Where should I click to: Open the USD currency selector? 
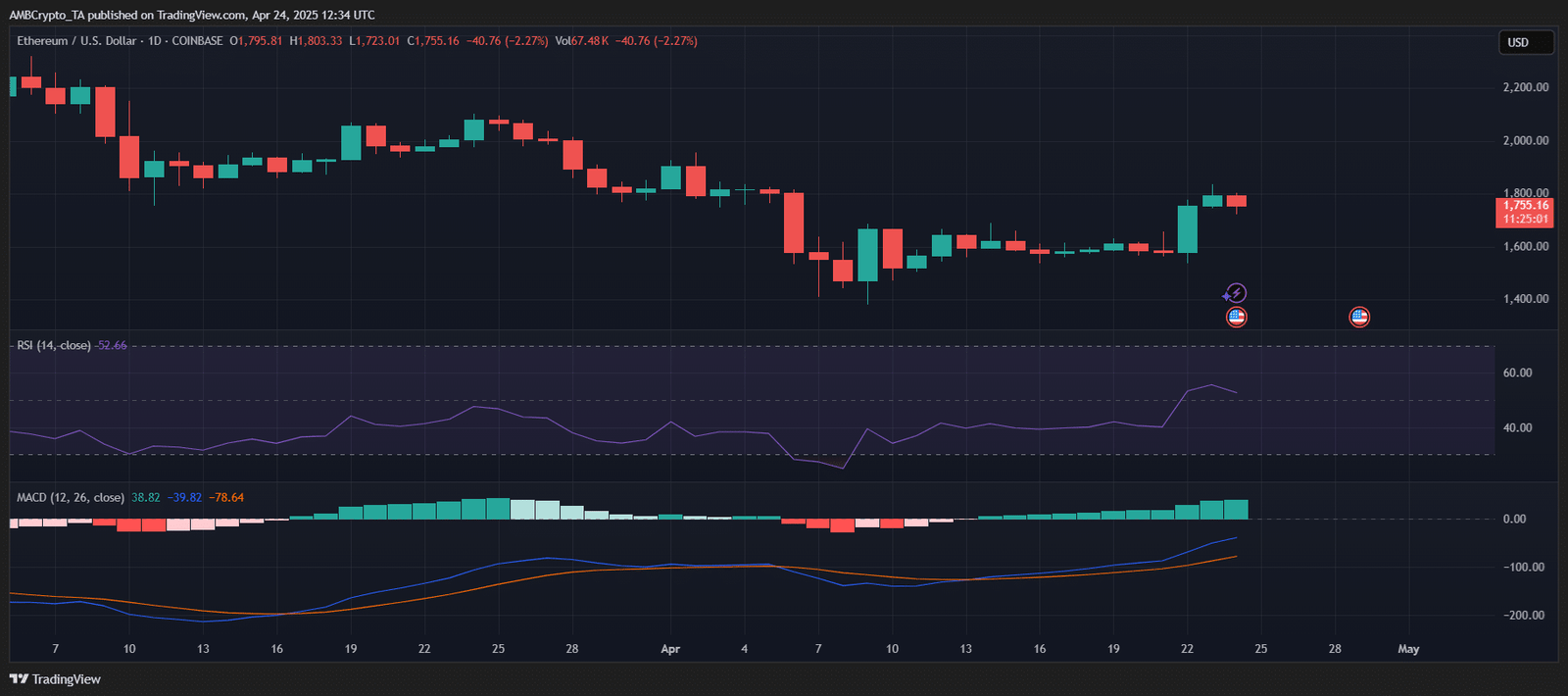pyautogui.click(x=1526, y=42)
